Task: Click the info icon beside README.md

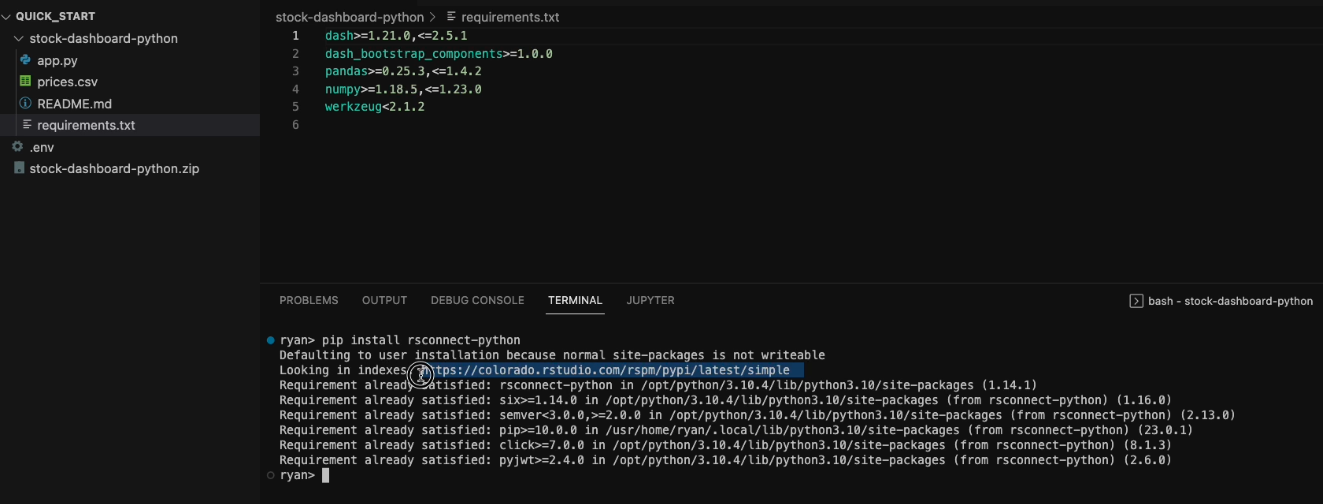Action: [25, 104]
